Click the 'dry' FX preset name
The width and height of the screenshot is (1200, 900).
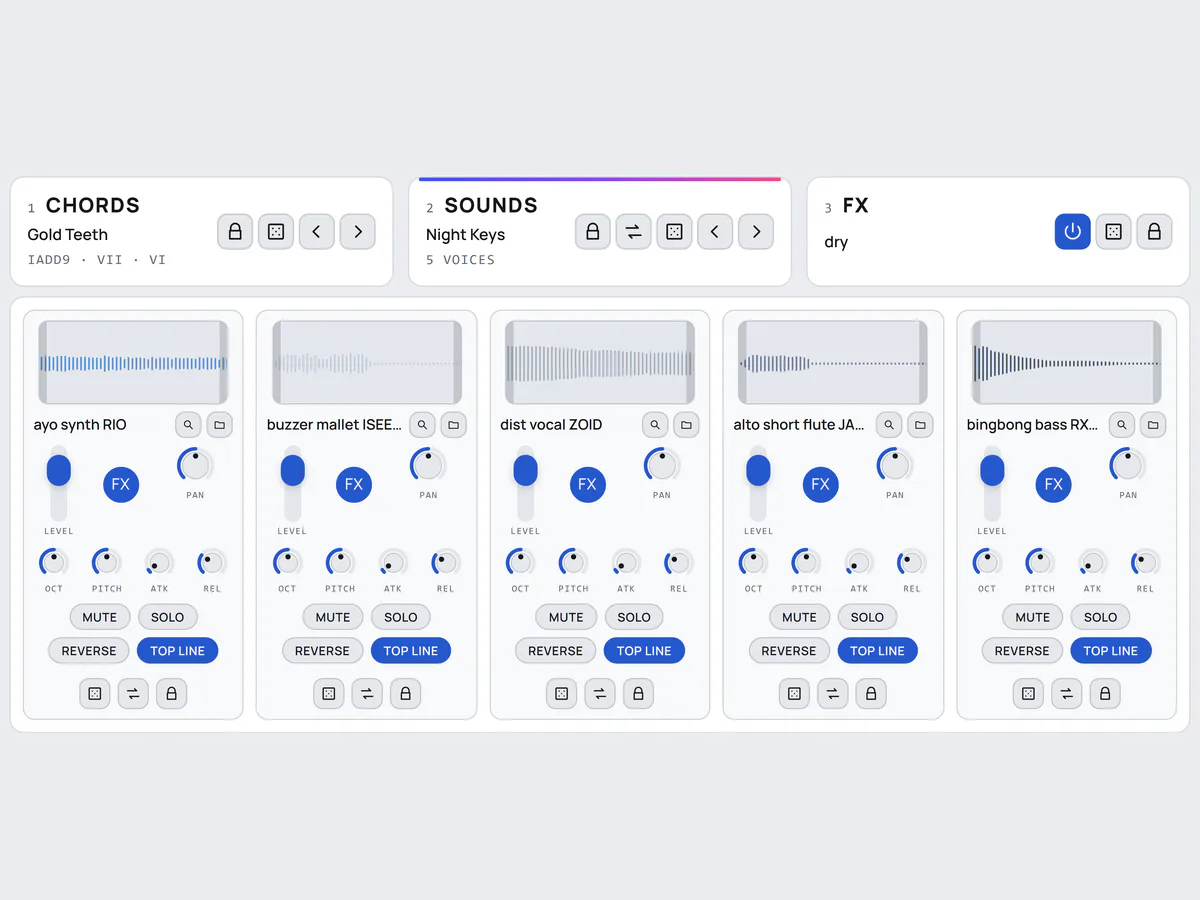point(837,242)
